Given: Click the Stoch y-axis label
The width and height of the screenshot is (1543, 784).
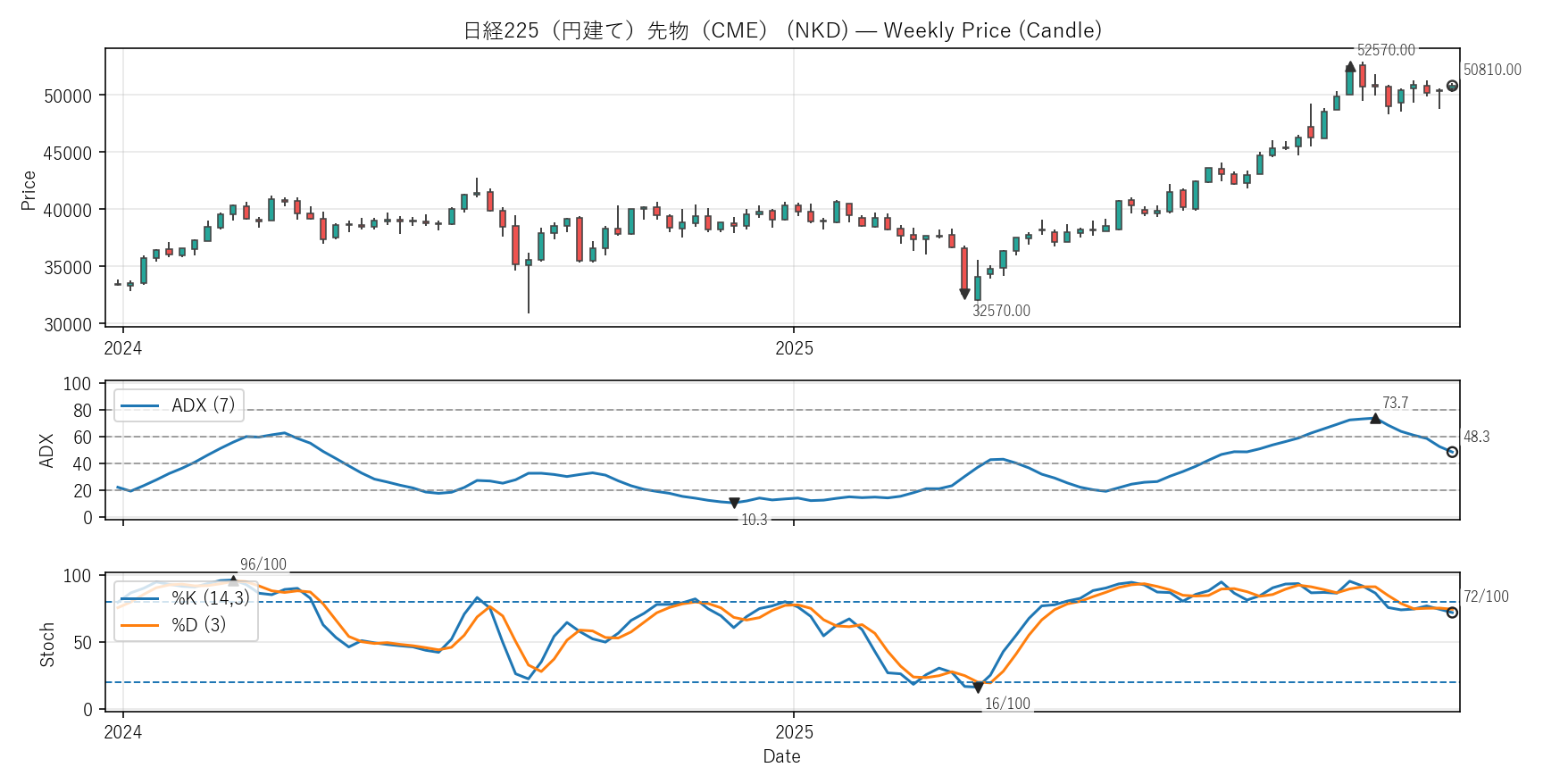Looking at the screenshot, I should 47,644.
